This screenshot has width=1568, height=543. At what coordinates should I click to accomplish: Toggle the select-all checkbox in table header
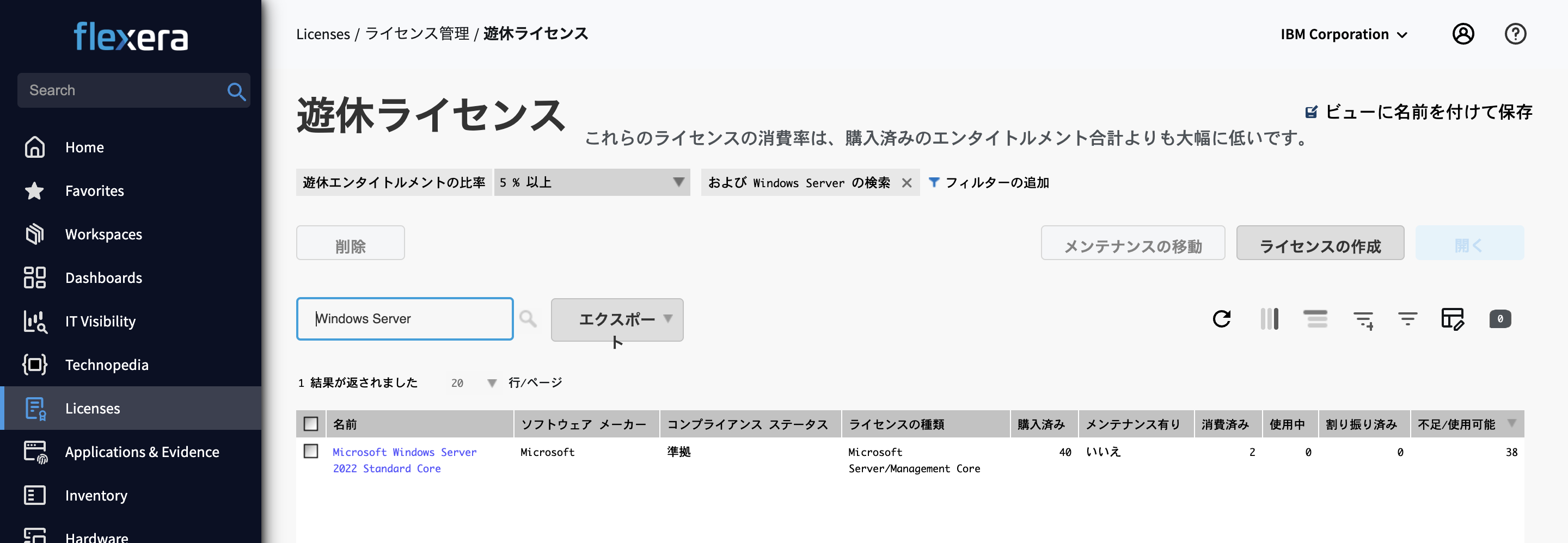[x=311, y=424]
